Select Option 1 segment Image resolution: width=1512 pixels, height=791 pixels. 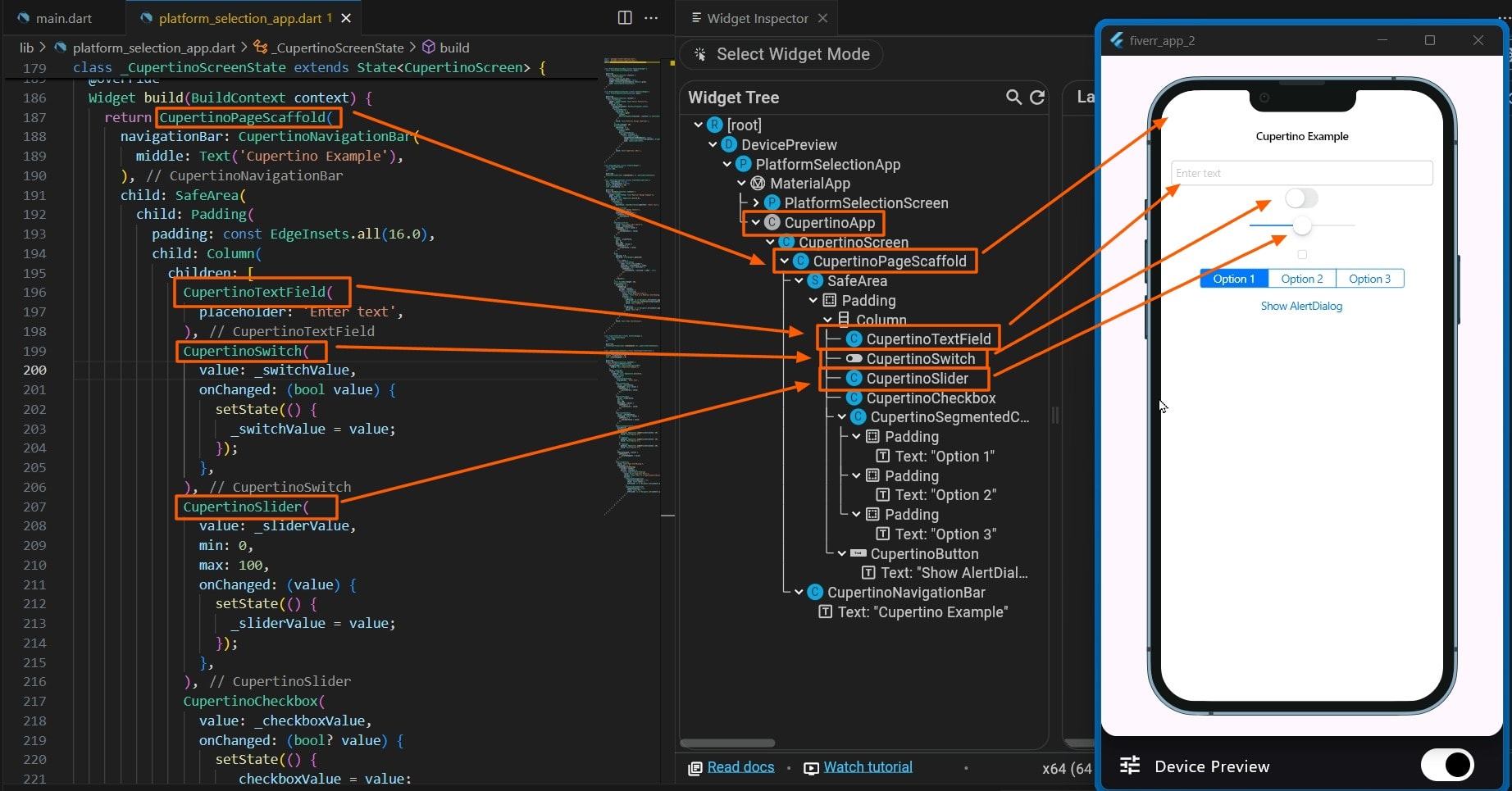(x=1234, y=279)
